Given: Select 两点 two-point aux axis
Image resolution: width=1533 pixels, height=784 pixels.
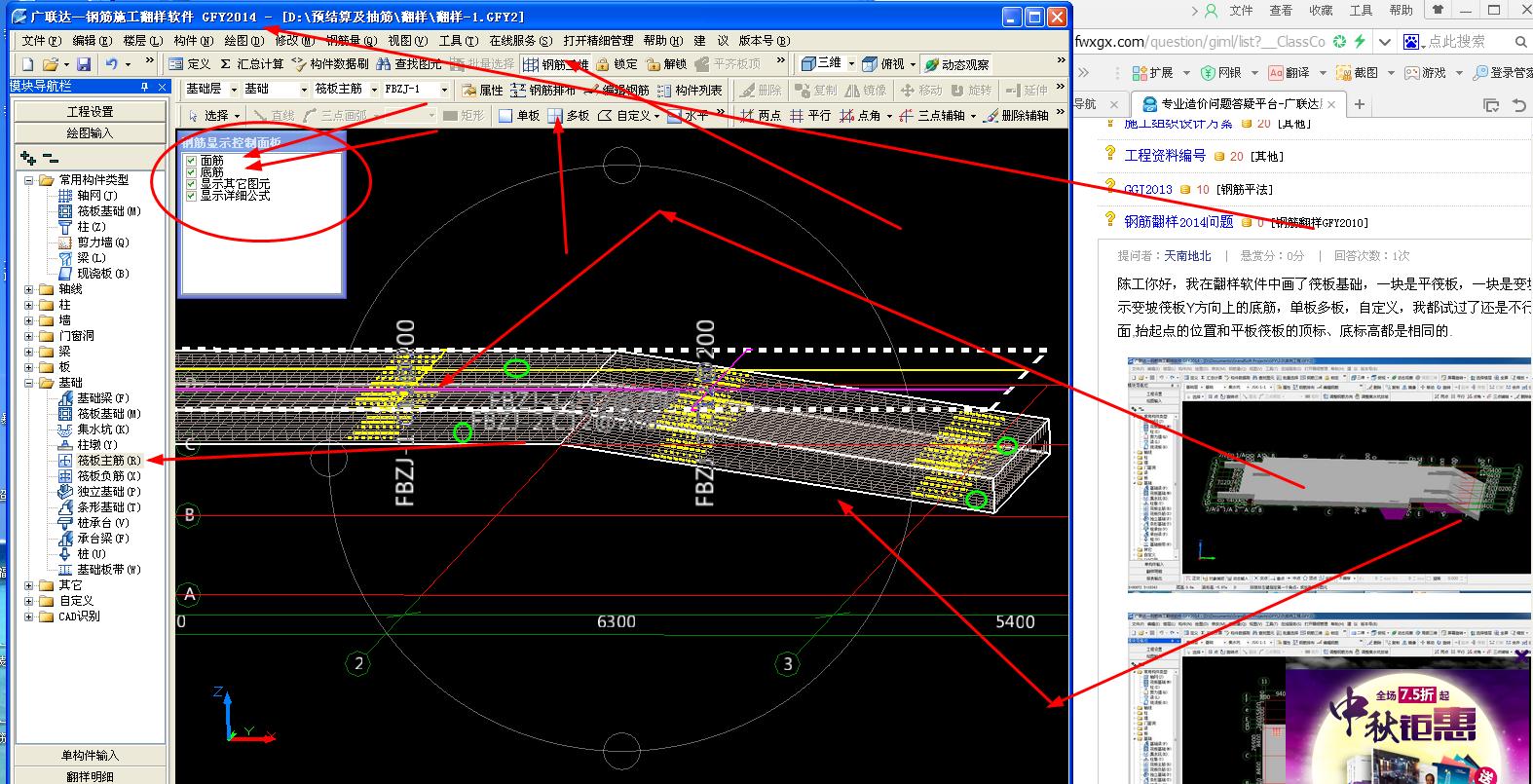Looking at the screenshot, I should tap(761, 115).
